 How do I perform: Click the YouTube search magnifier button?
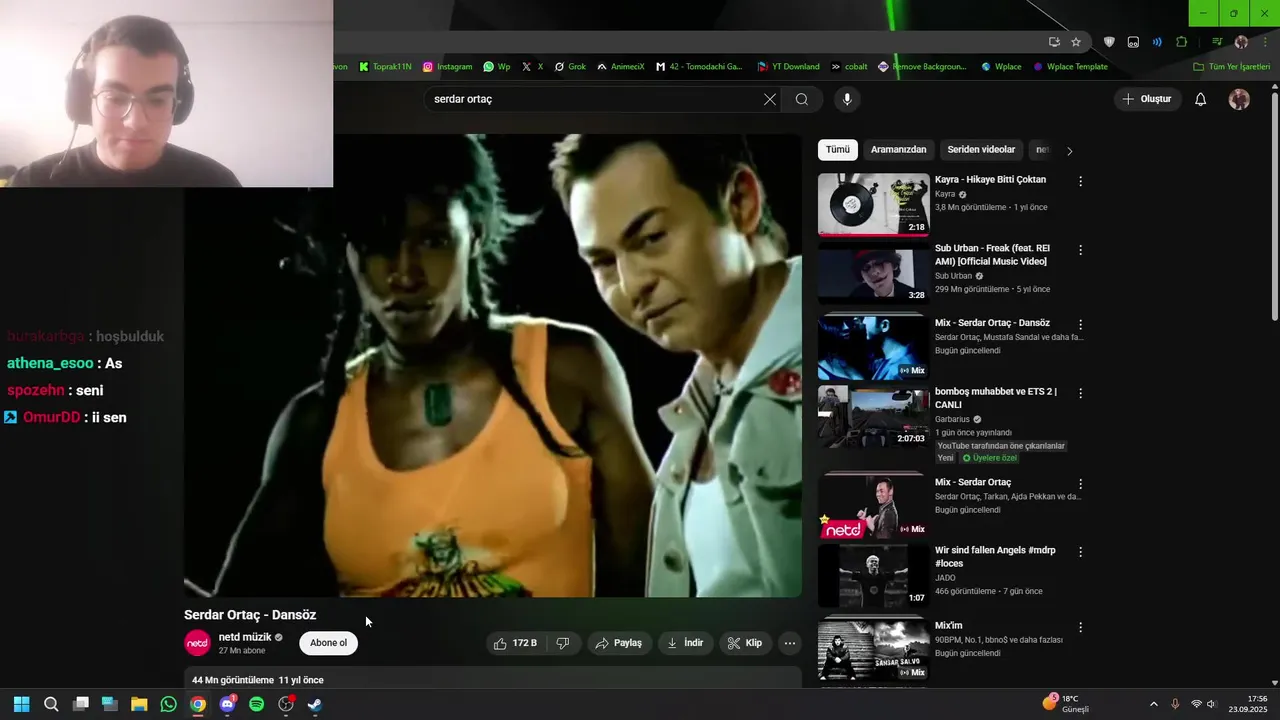tap(802, 99)
